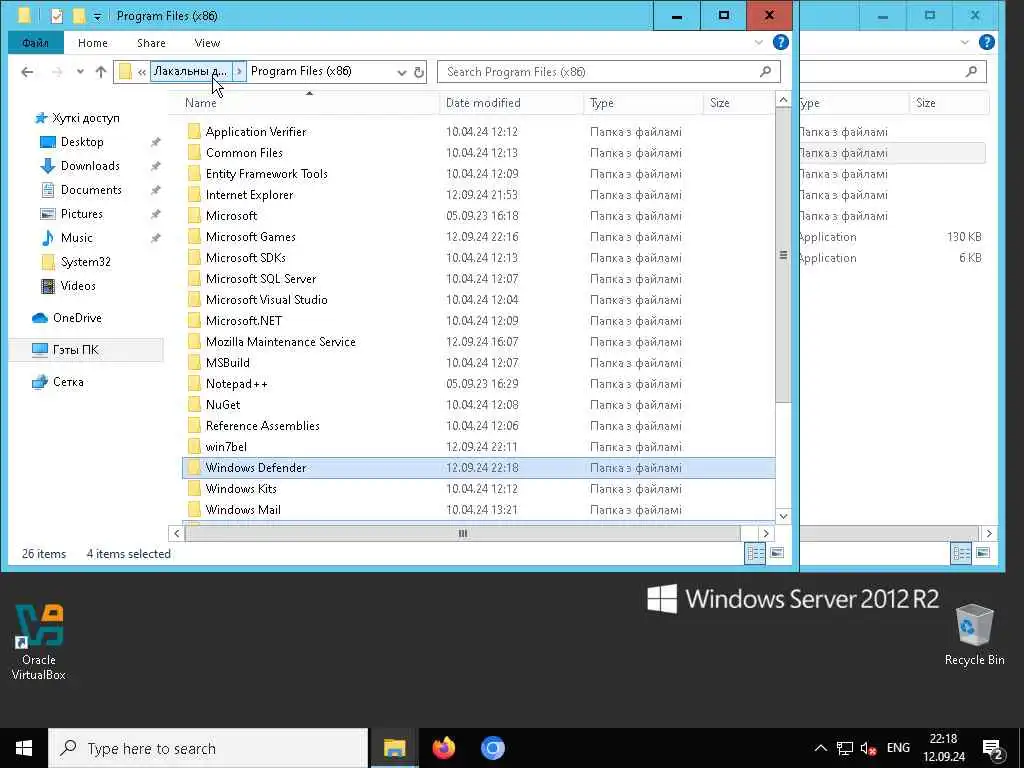Open the Recycle Bin desktop icon
The image size is (1024, 768).
[974, 635]
